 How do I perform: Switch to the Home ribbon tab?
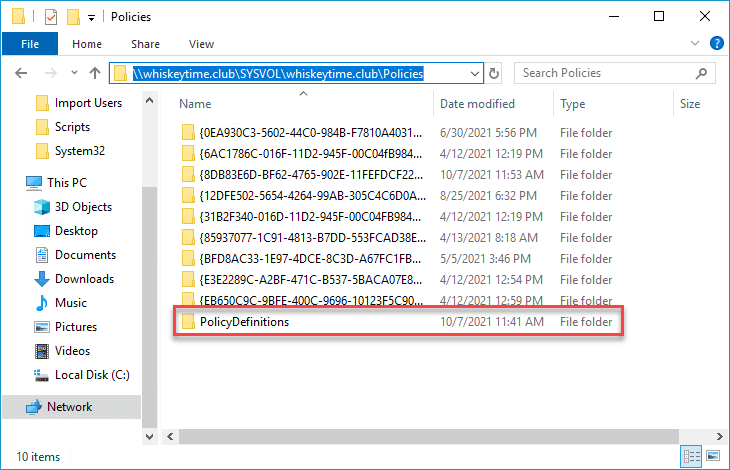coord(87,44)
